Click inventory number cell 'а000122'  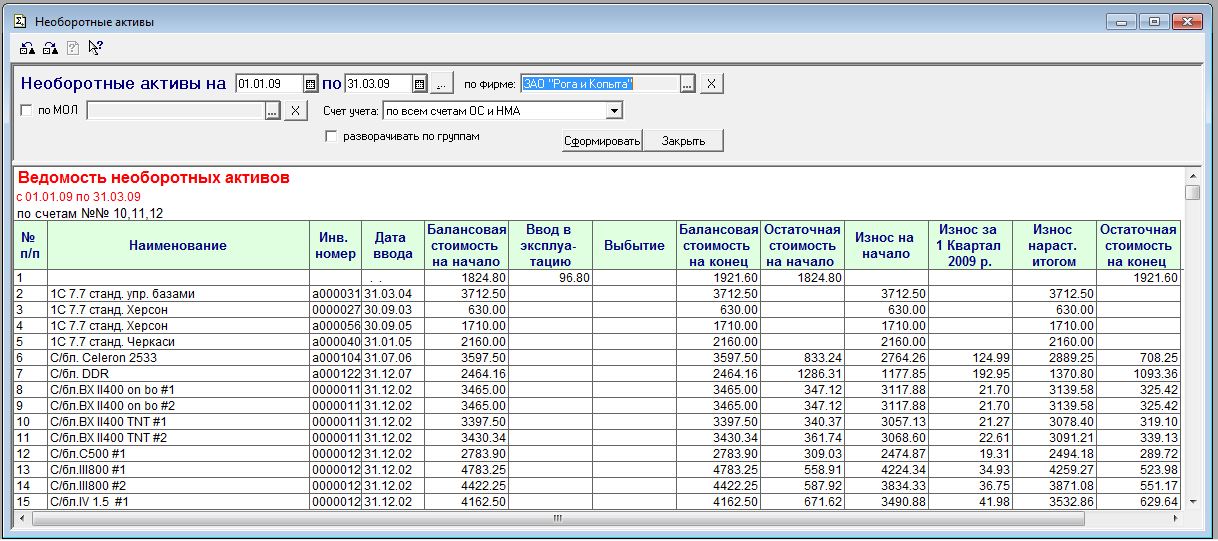(335, 373)
